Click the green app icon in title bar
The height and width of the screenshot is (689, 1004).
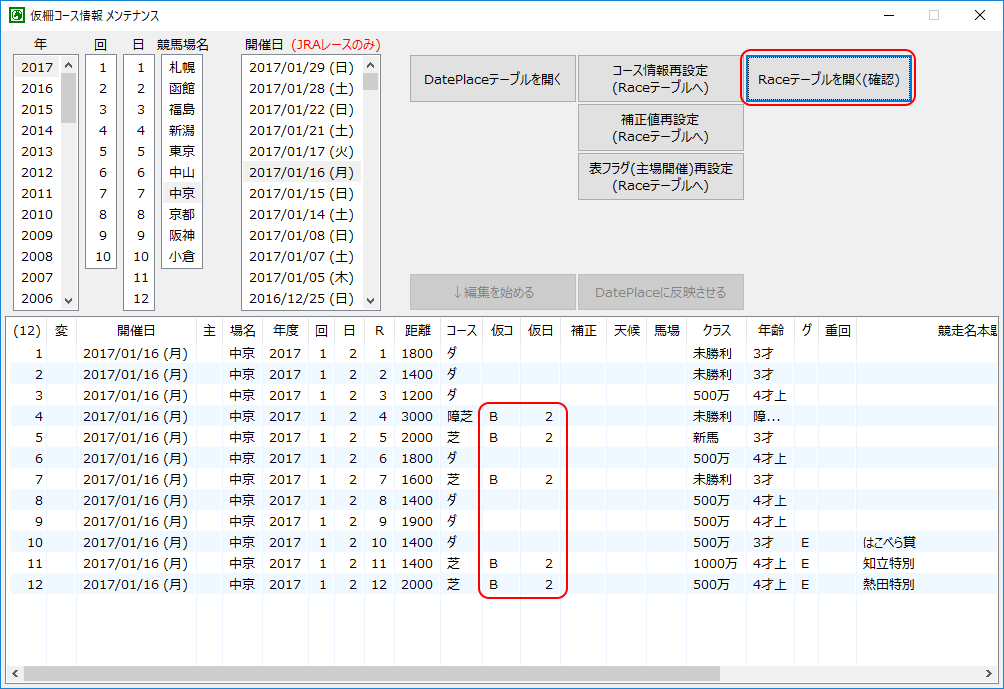pos(17,15)
